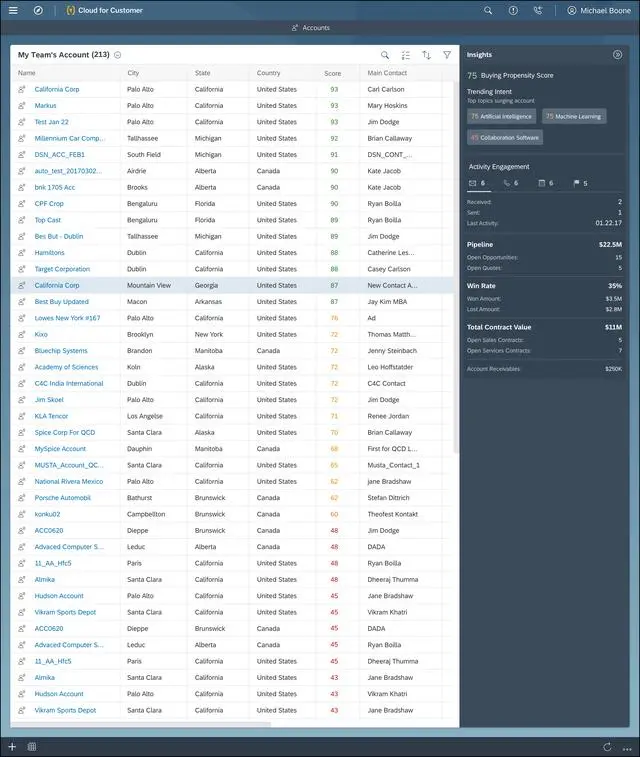Expand My Team's Account view dropdown
Screen dimensions: 640x757
(117, 55)
